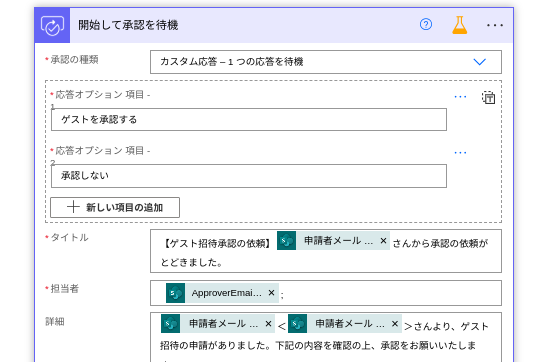Open help for this approval action
The width and height of the screenshot is (549, 362).
click(x=426, y=25)
